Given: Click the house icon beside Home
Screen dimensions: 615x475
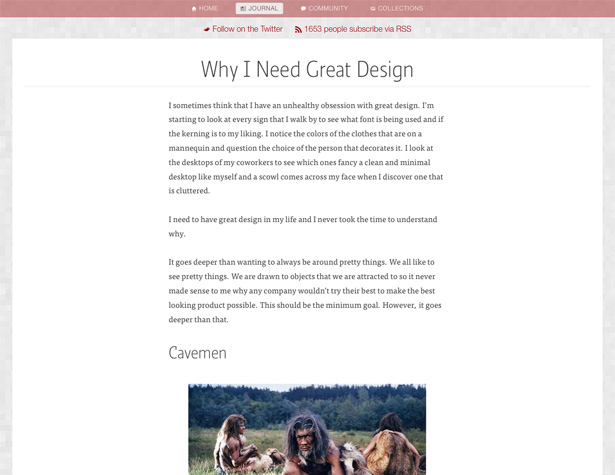Looking at the screenshot, I should [194, 9].
